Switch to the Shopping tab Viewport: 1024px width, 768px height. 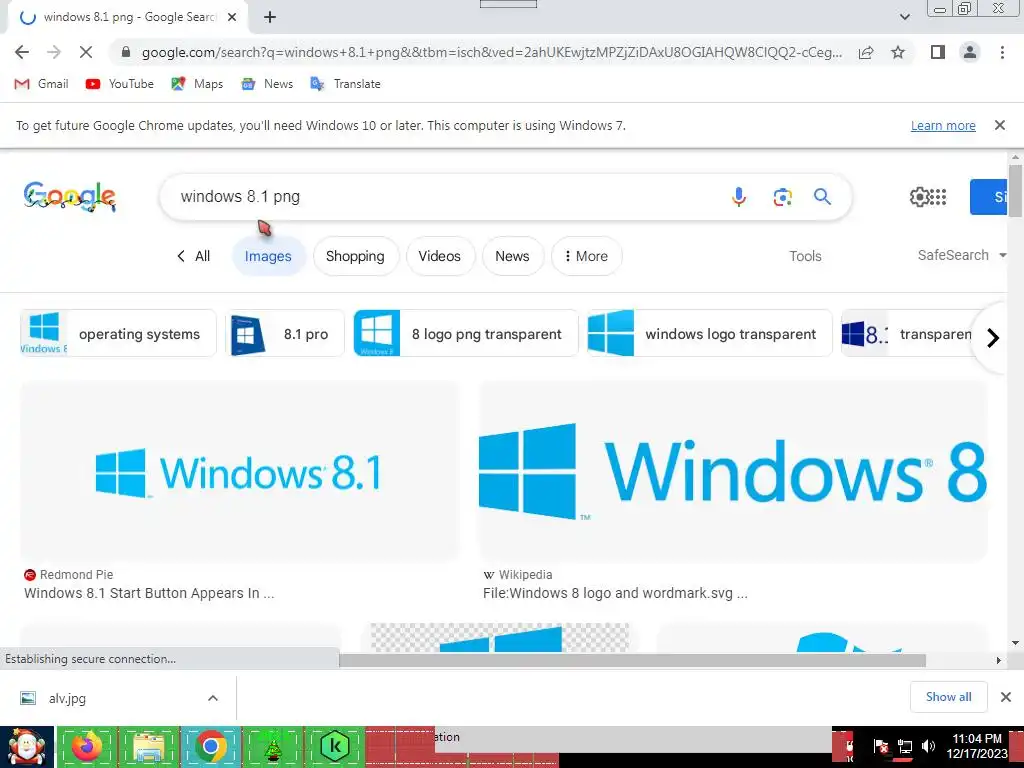pos(355,256)
